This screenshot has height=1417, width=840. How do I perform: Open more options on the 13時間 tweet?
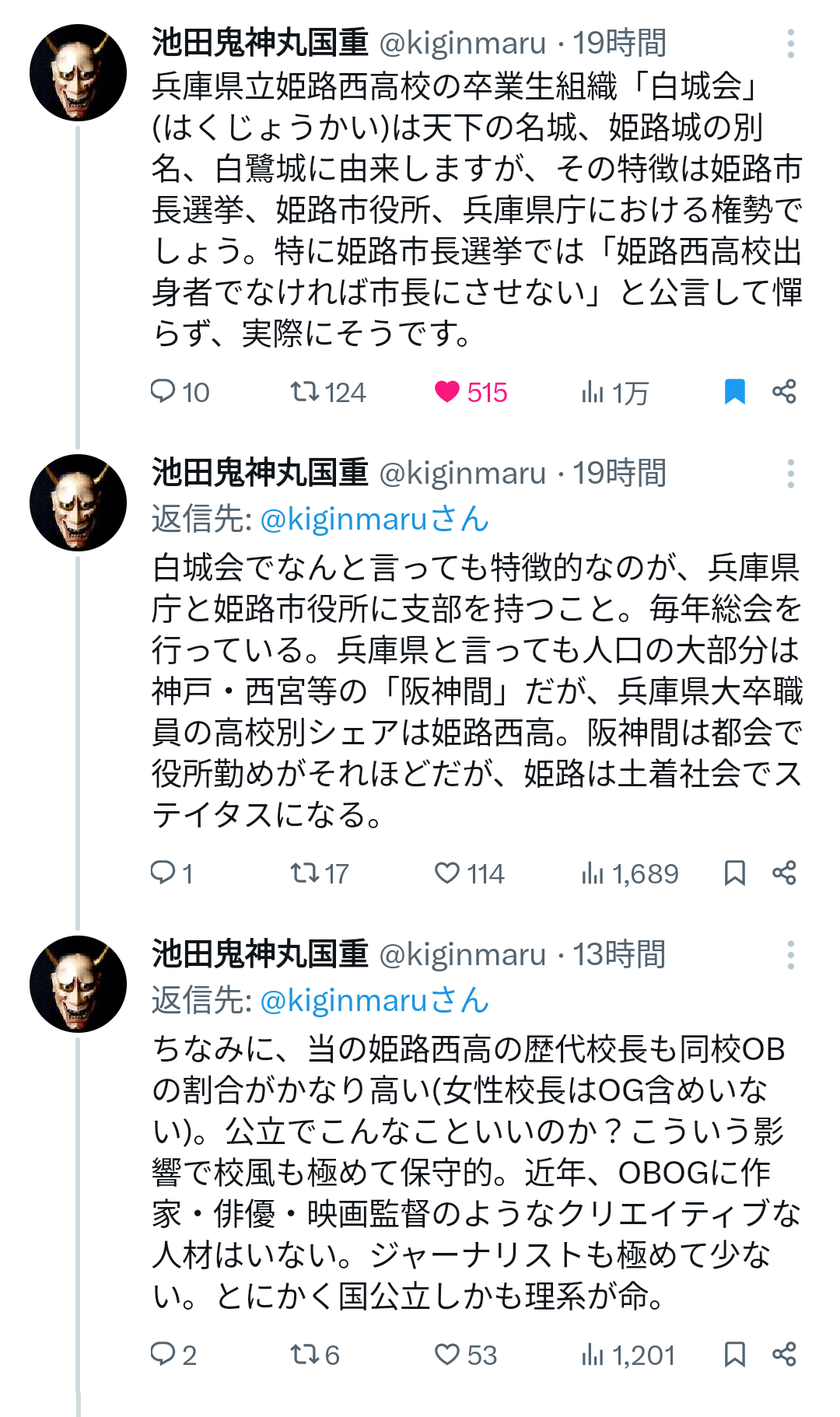[x=790, y=955]
